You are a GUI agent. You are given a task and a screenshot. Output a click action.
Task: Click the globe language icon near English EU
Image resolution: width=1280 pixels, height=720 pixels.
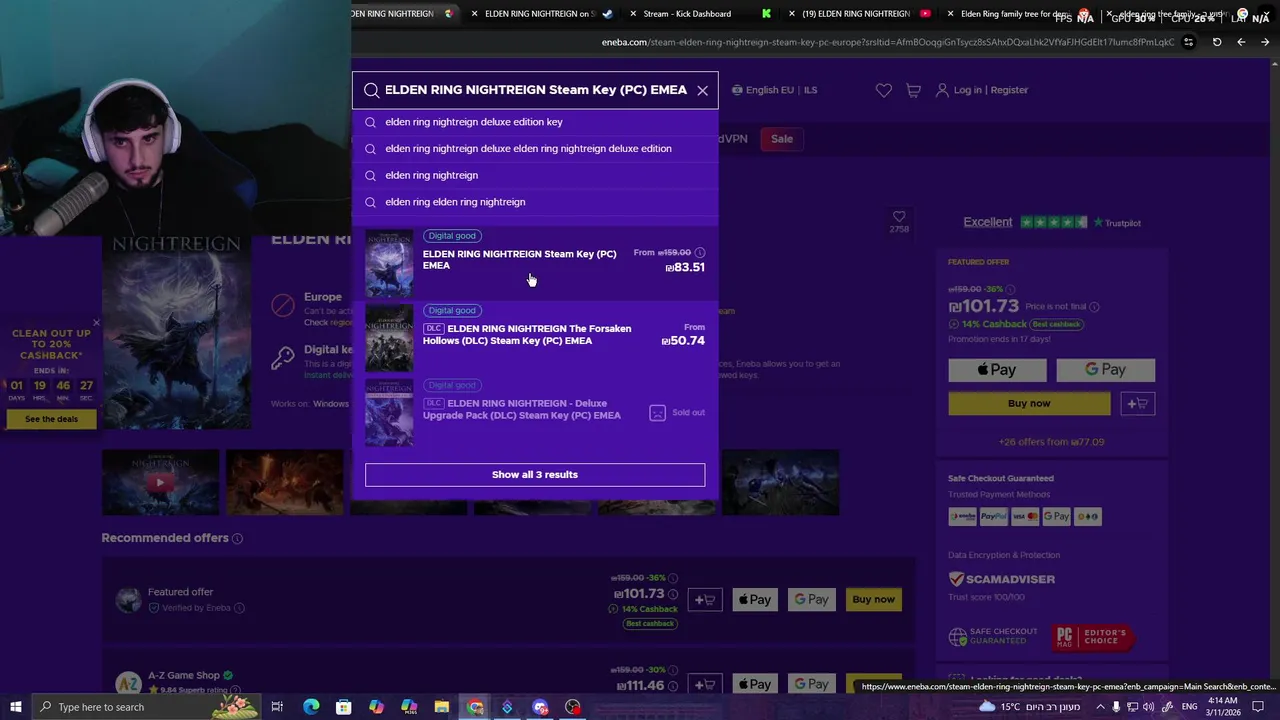pos(737,90)
